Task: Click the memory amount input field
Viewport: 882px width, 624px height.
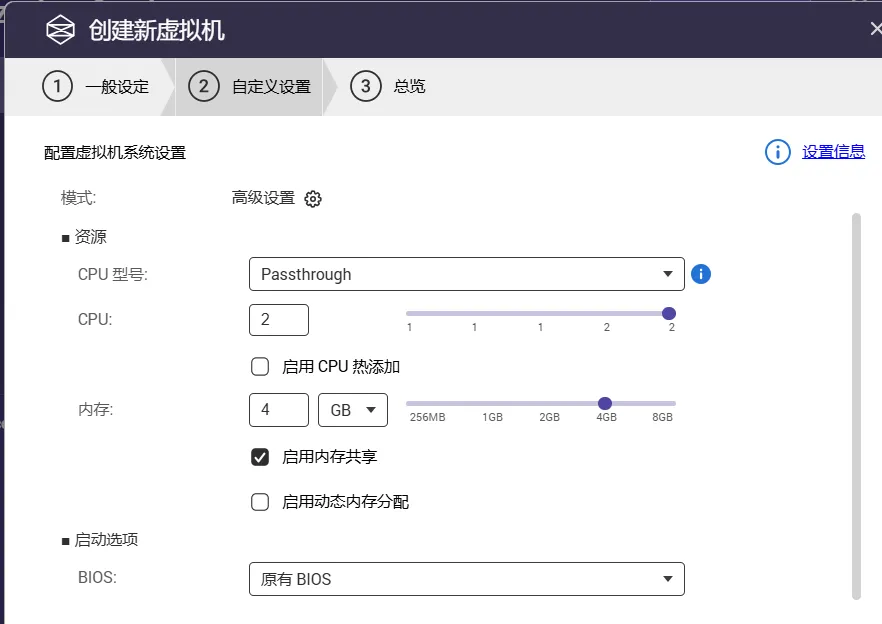Action: [278, 410]
